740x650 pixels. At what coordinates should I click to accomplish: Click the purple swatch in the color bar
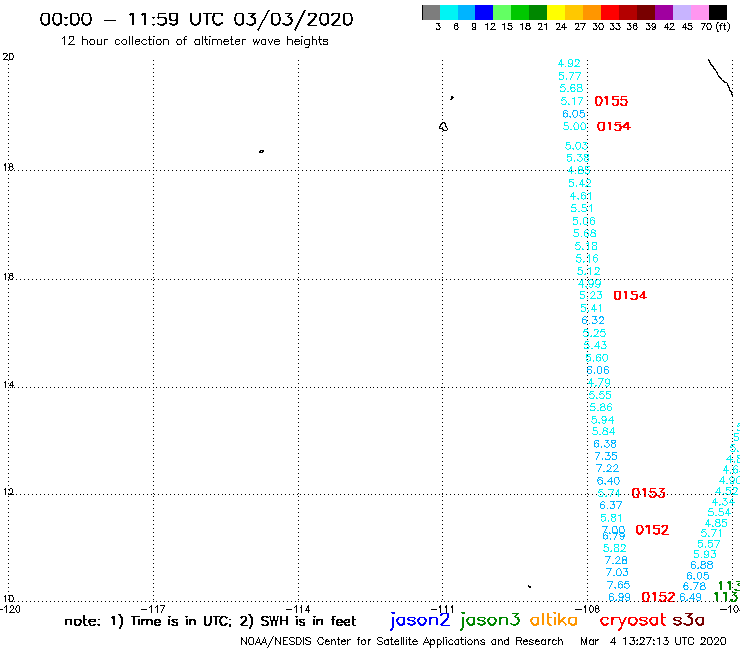(x=664, y=12)
